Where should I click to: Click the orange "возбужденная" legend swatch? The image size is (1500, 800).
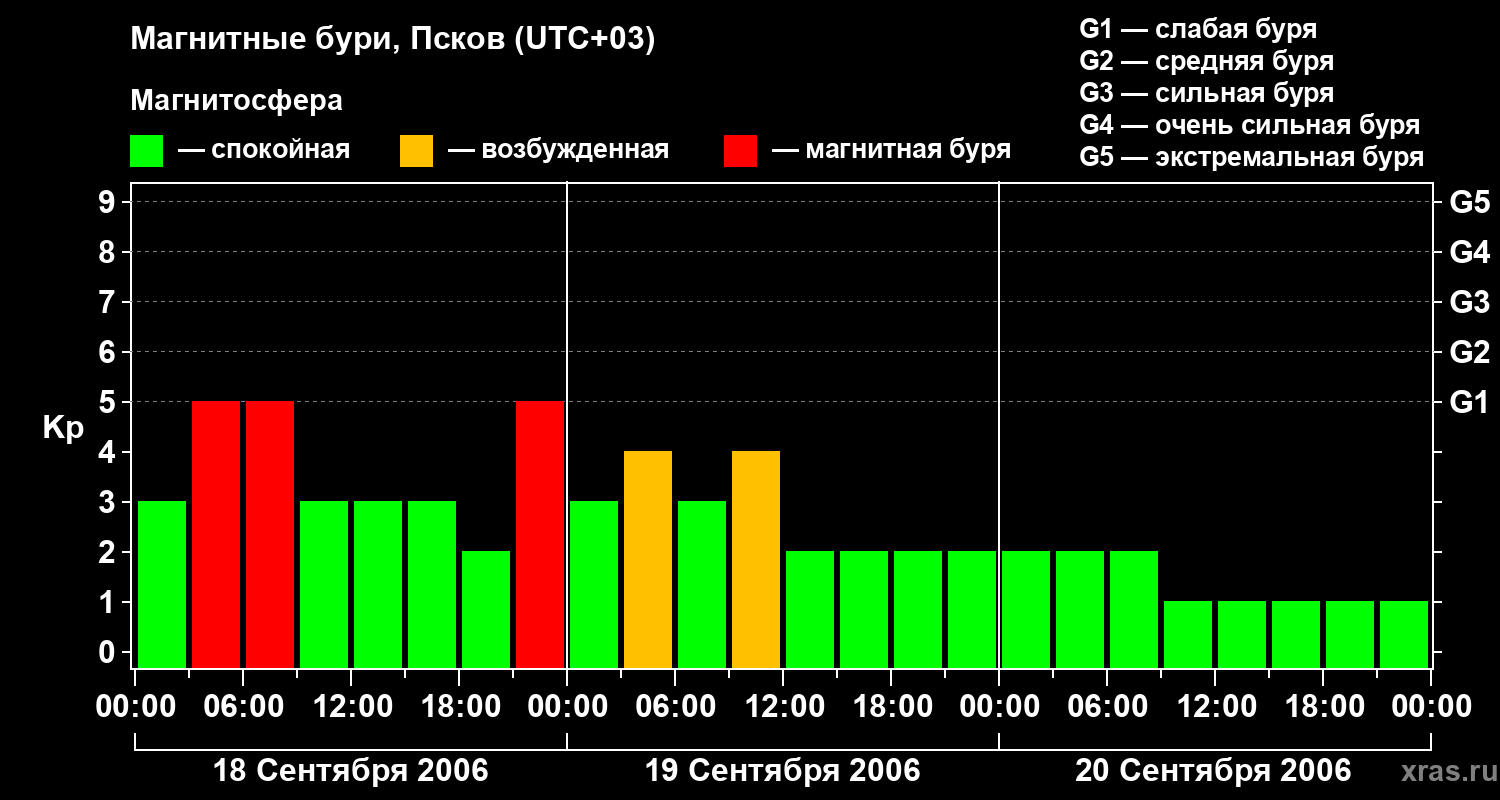click(416, 151)
